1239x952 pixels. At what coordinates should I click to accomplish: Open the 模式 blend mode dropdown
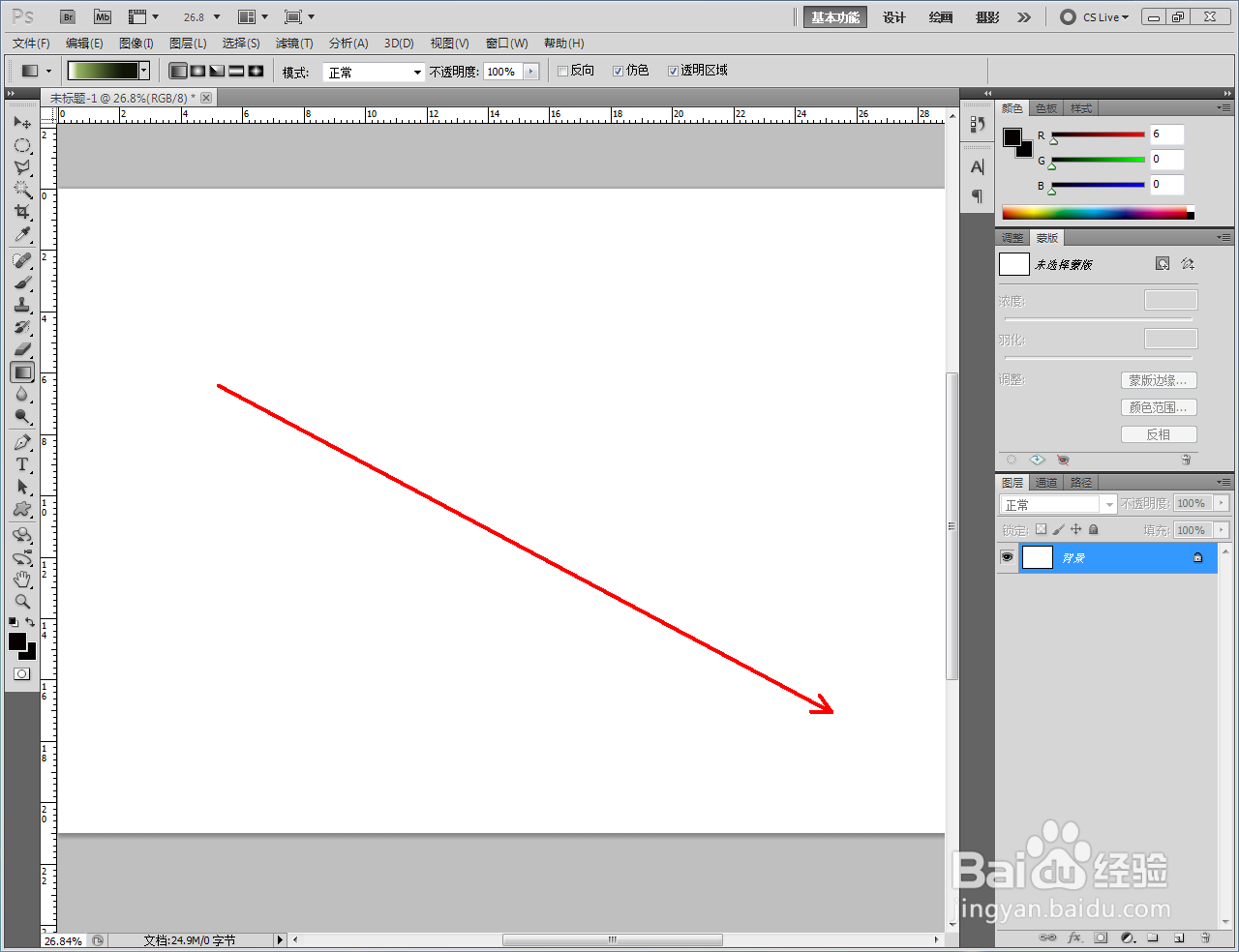375,72
